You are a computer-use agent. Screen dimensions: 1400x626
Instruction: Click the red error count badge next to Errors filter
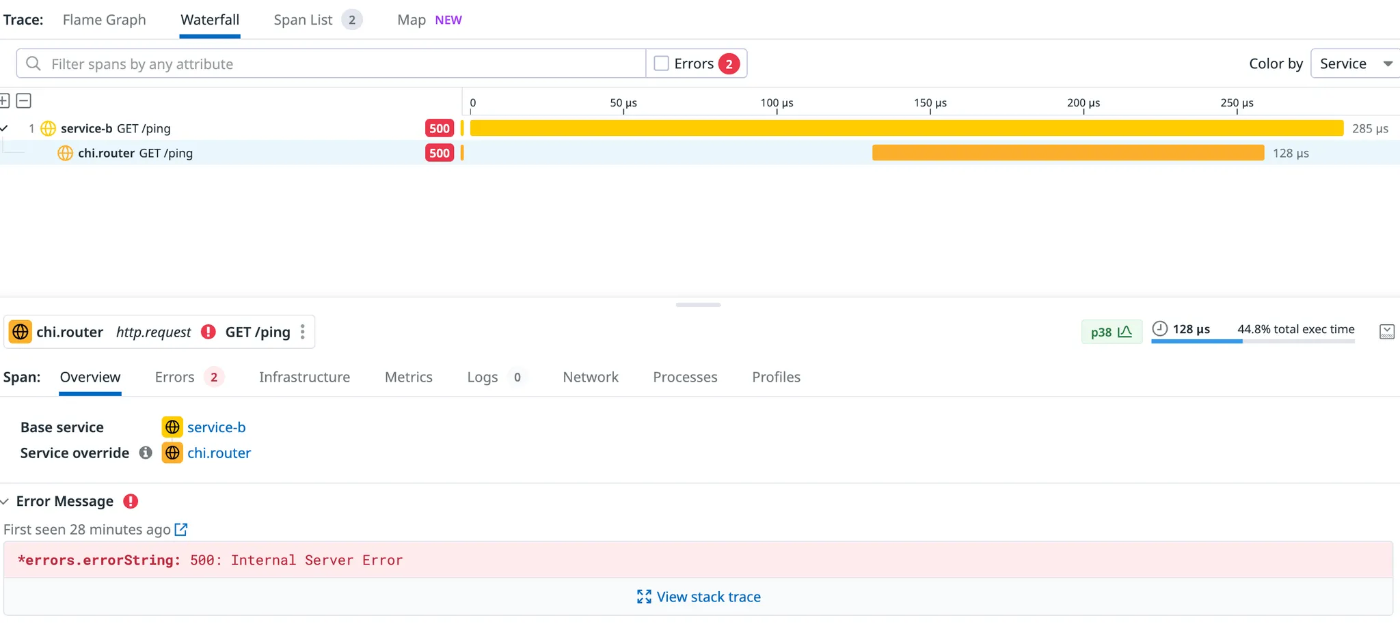[729, 64]
